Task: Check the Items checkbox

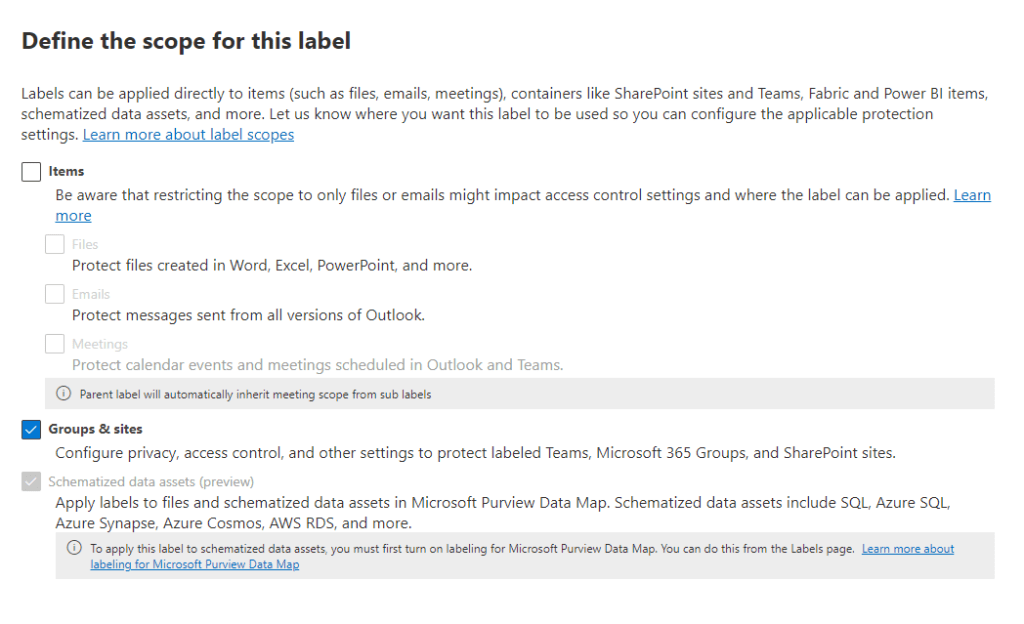Action: (31, 172)
